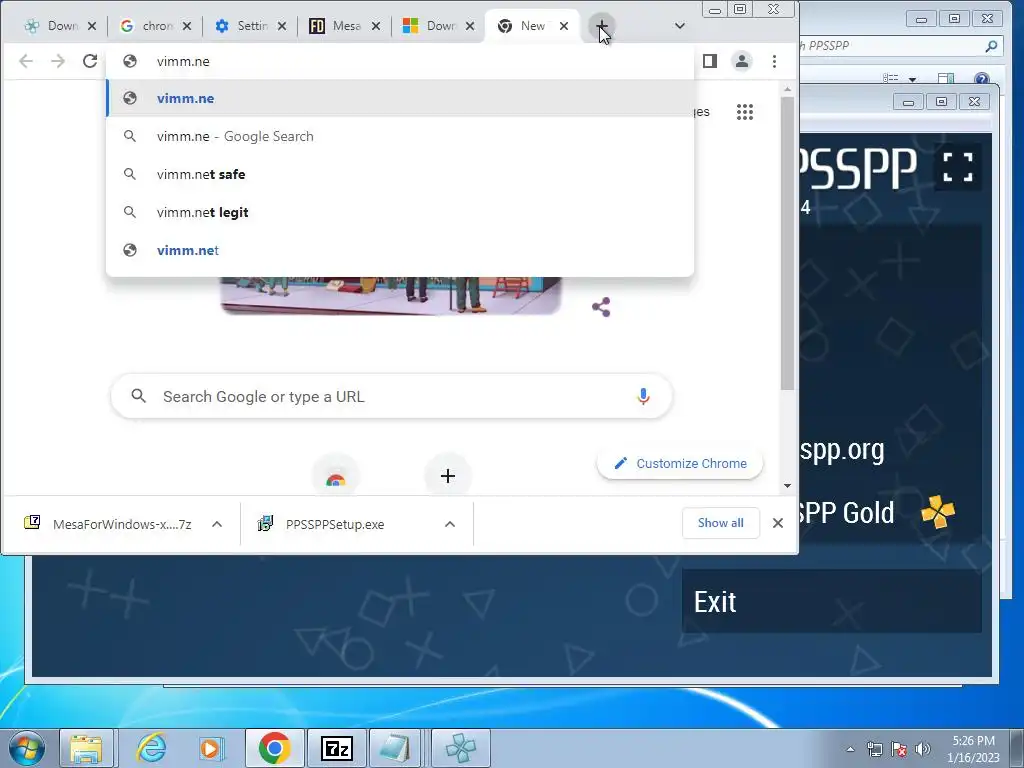Click Show all downloads
Viewport: 1024px width, 768px height.
click(x=720, y=523)
